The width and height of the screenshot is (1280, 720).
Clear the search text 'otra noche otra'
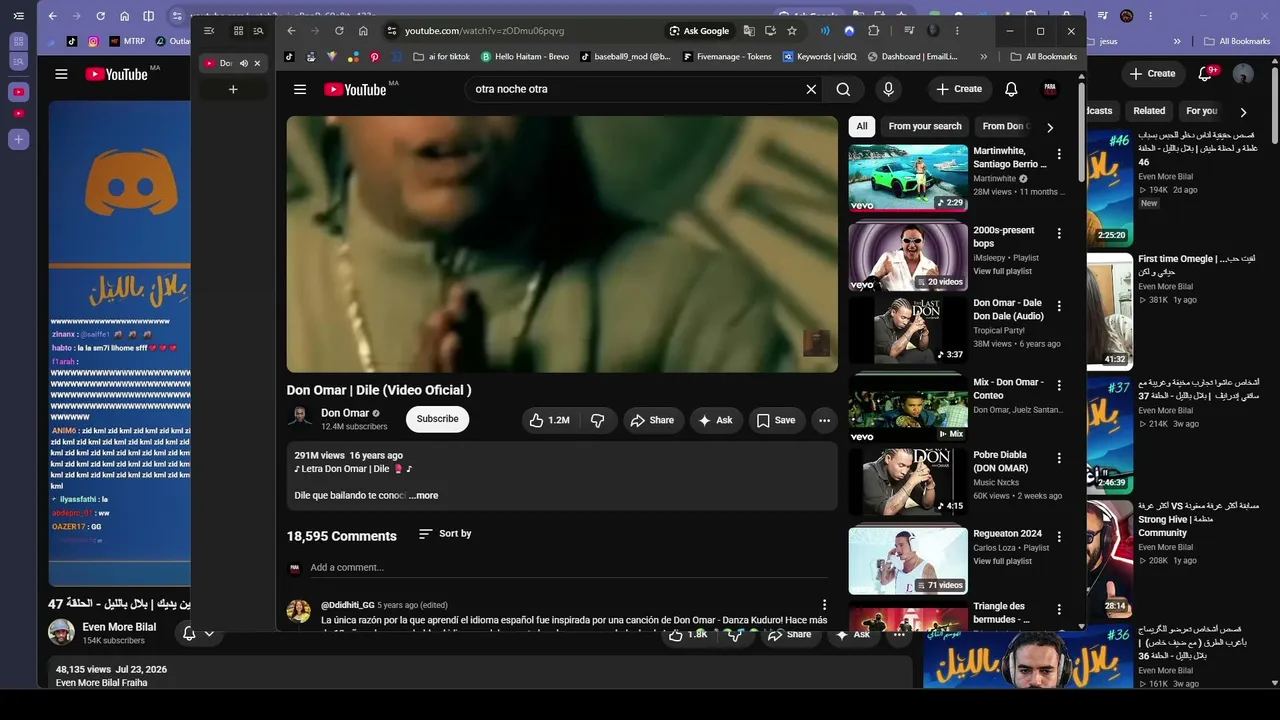811,89
